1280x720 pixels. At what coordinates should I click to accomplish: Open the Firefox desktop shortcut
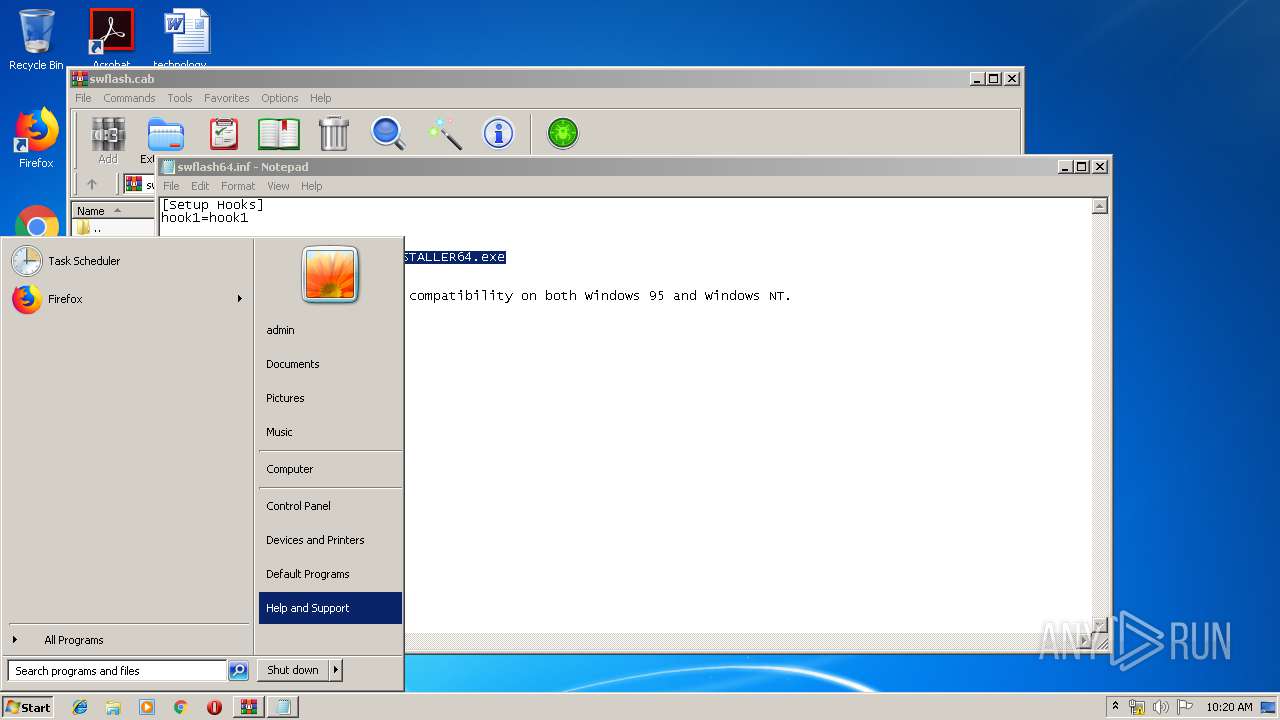coord(36,138)
